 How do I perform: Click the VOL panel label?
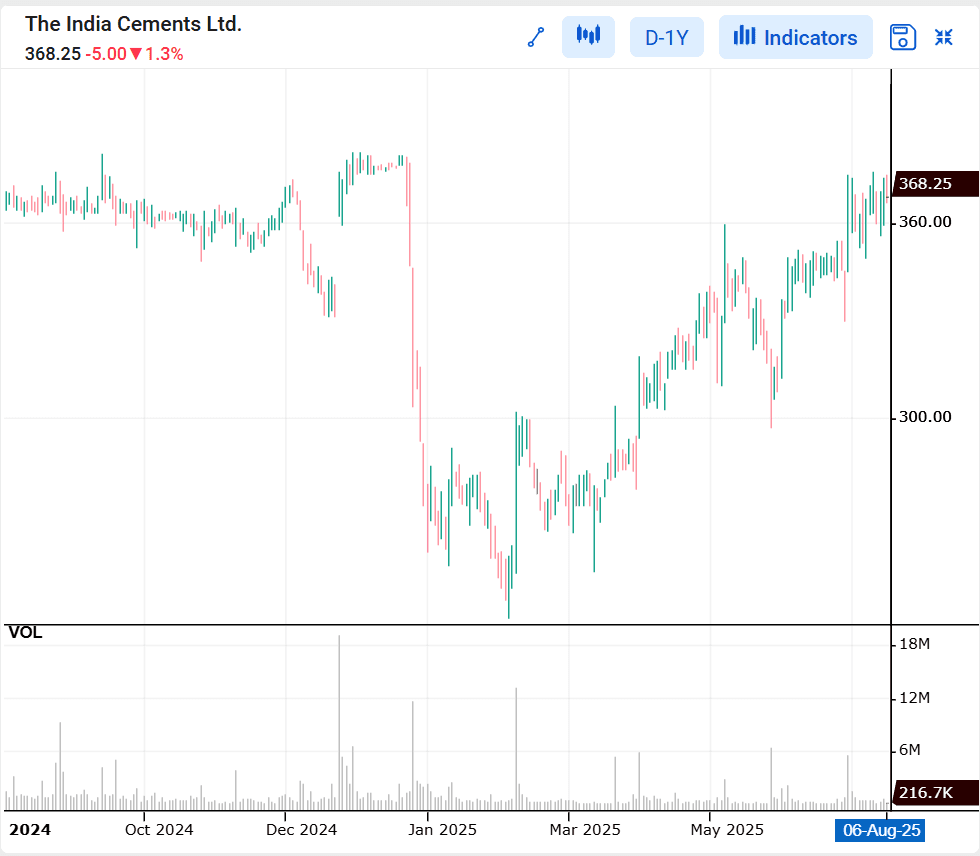coord(25,633)
